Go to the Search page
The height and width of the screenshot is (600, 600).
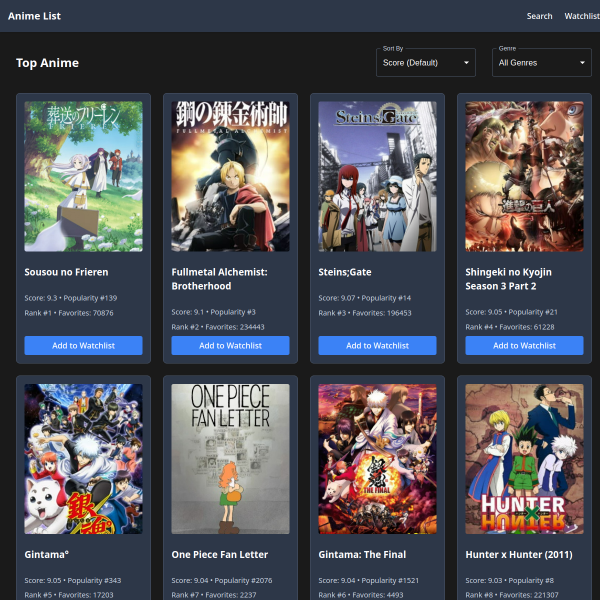tap(539, 16)
